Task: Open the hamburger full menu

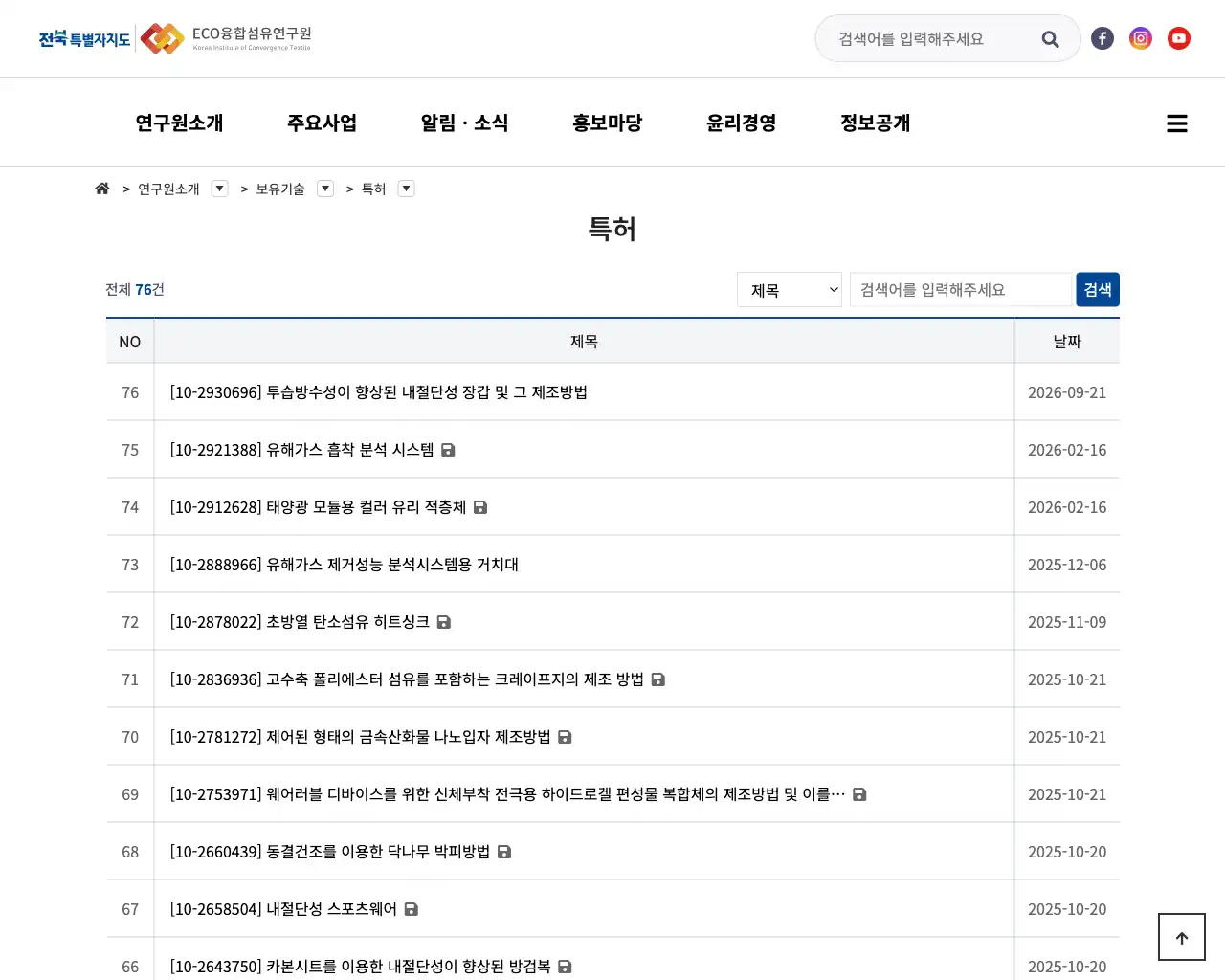Action: (1177, 123)
